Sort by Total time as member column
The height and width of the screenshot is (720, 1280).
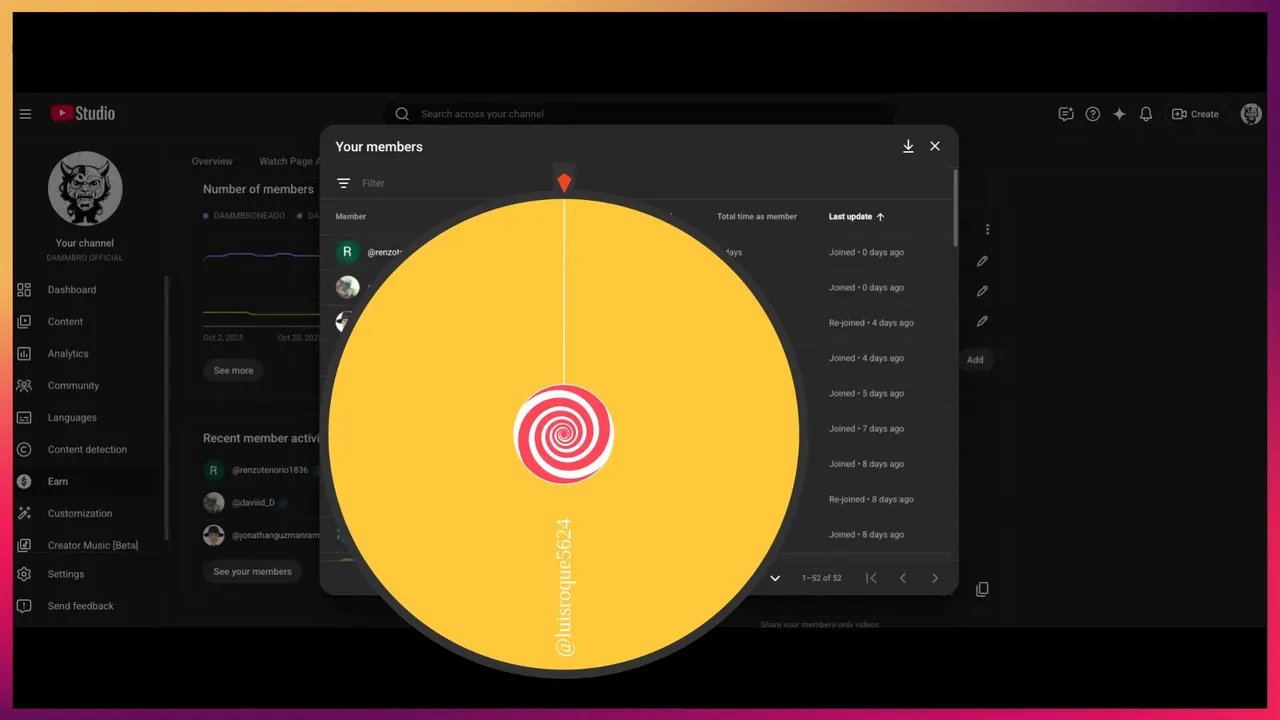point(757,217)
